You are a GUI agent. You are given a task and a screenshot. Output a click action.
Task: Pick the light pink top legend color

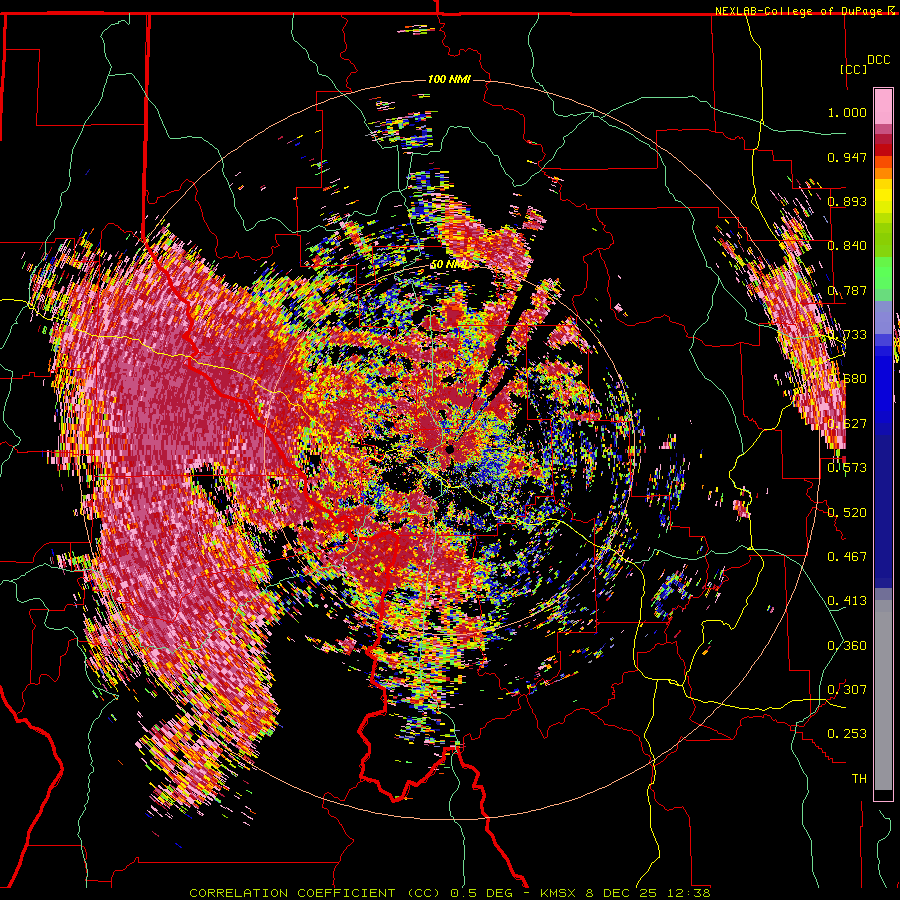pyautogui.click(x=883, y=106)
